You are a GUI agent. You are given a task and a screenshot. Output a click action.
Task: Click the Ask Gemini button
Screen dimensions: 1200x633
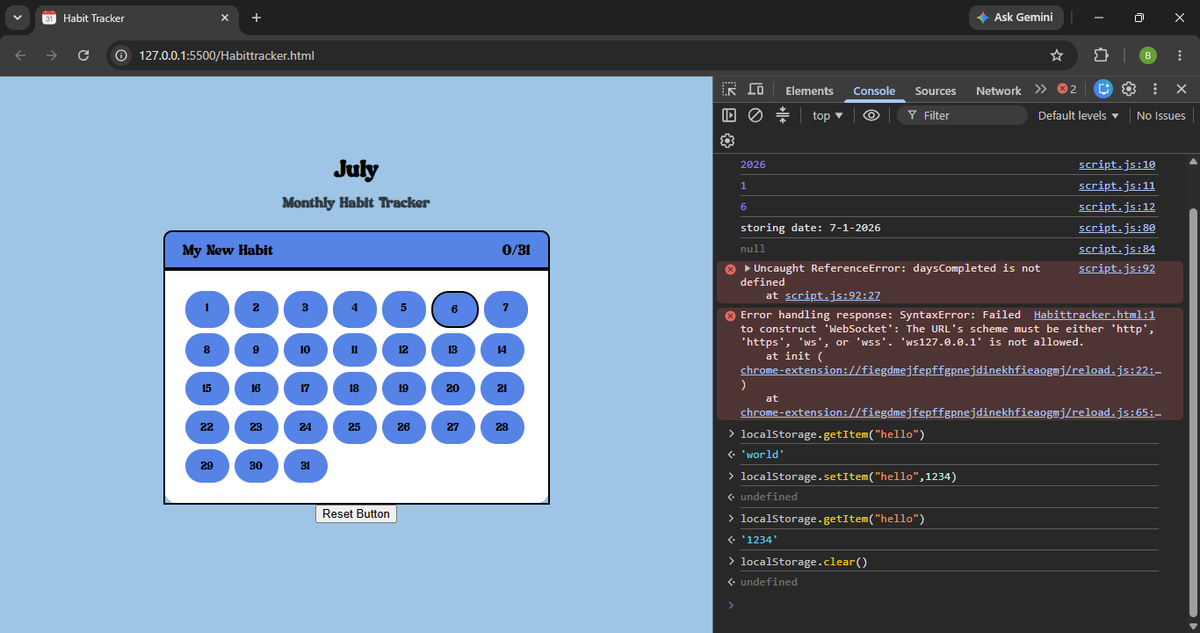pos(1018,18)
